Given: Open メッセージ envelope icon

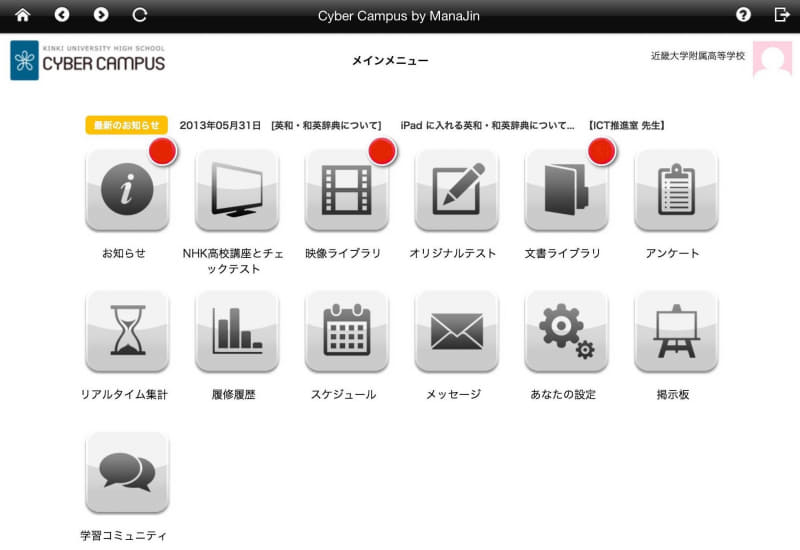Looking at the screenshot, I should [x=456, y=331].
